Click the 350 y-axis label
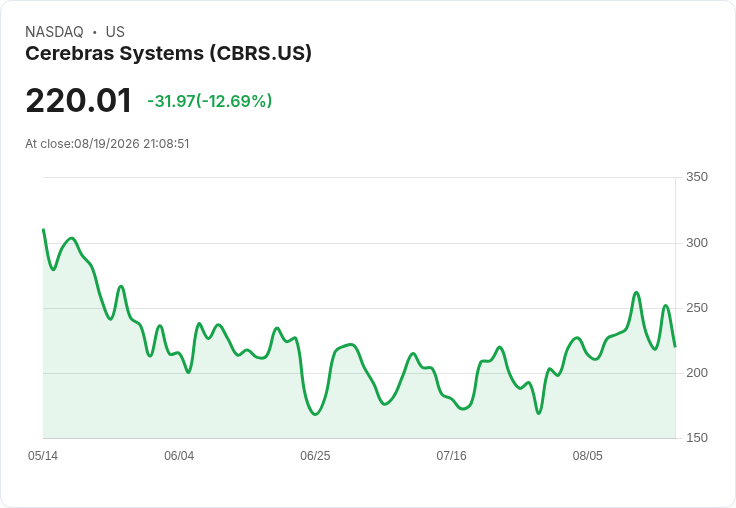The width and height of the screenshot is (736, 508). click(697, 177)
